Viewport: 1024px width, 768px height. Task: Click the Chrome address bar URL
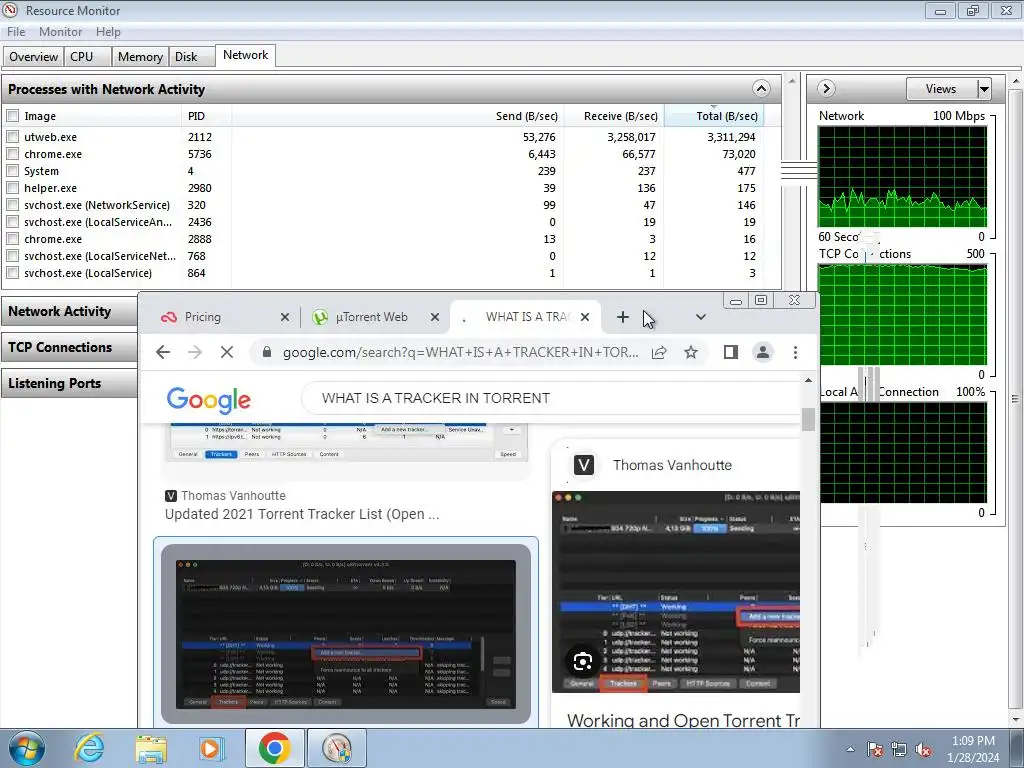460,353
